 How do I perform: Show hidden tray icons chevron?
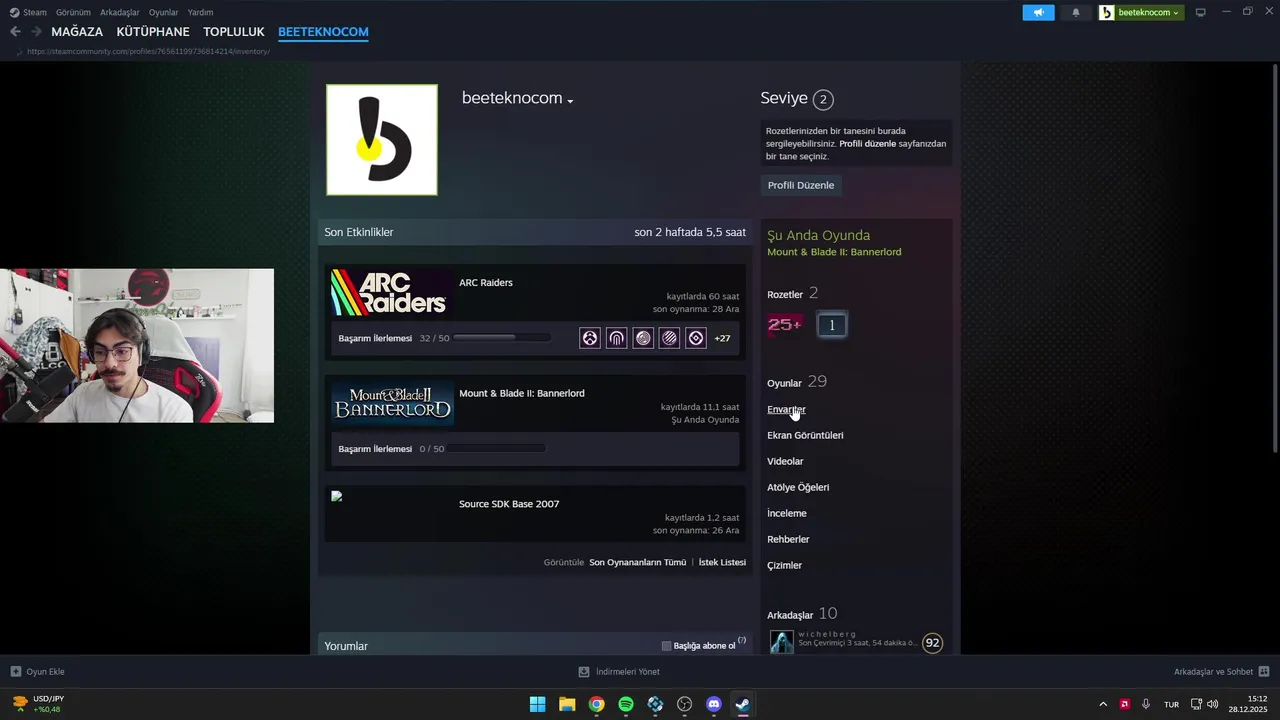(1103, 704)
